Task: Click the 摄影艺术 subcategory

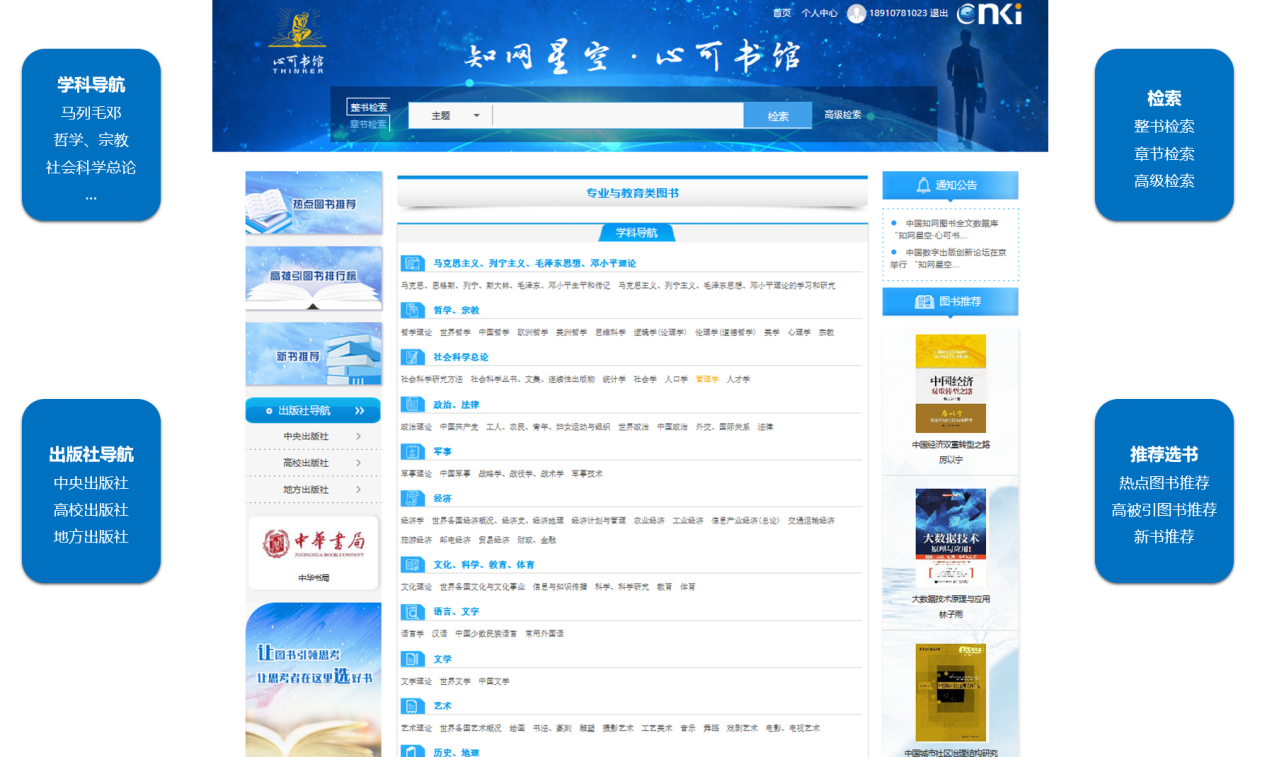Action: coord(618,728)
